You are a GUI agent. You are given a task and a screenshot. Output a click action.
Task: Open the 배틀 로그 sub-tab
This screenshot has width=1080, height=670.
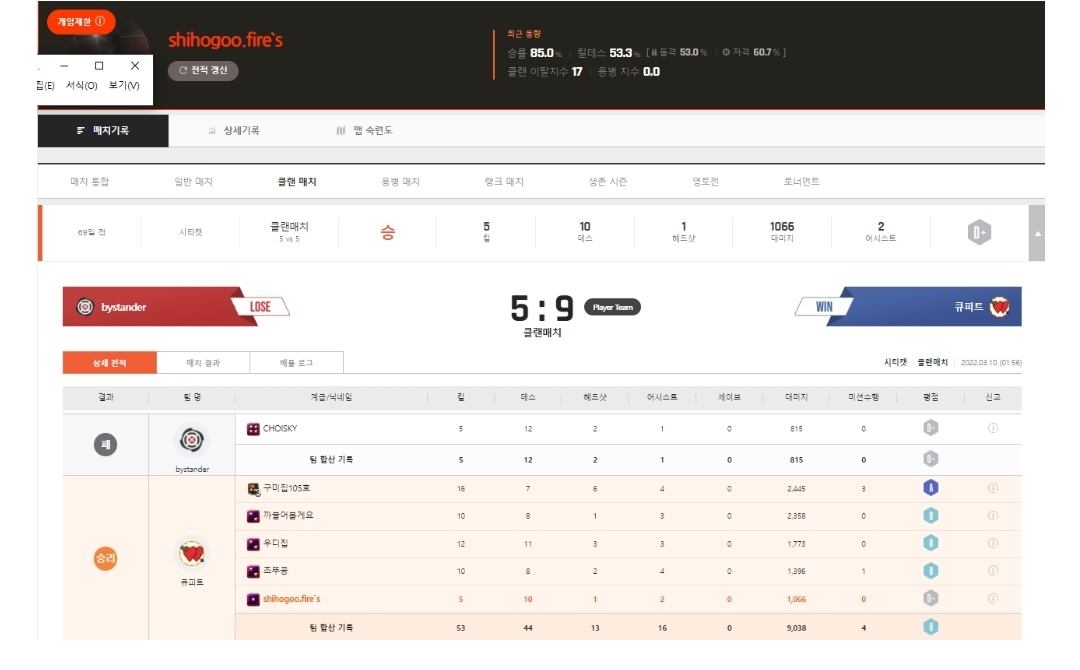click(296, 363)
